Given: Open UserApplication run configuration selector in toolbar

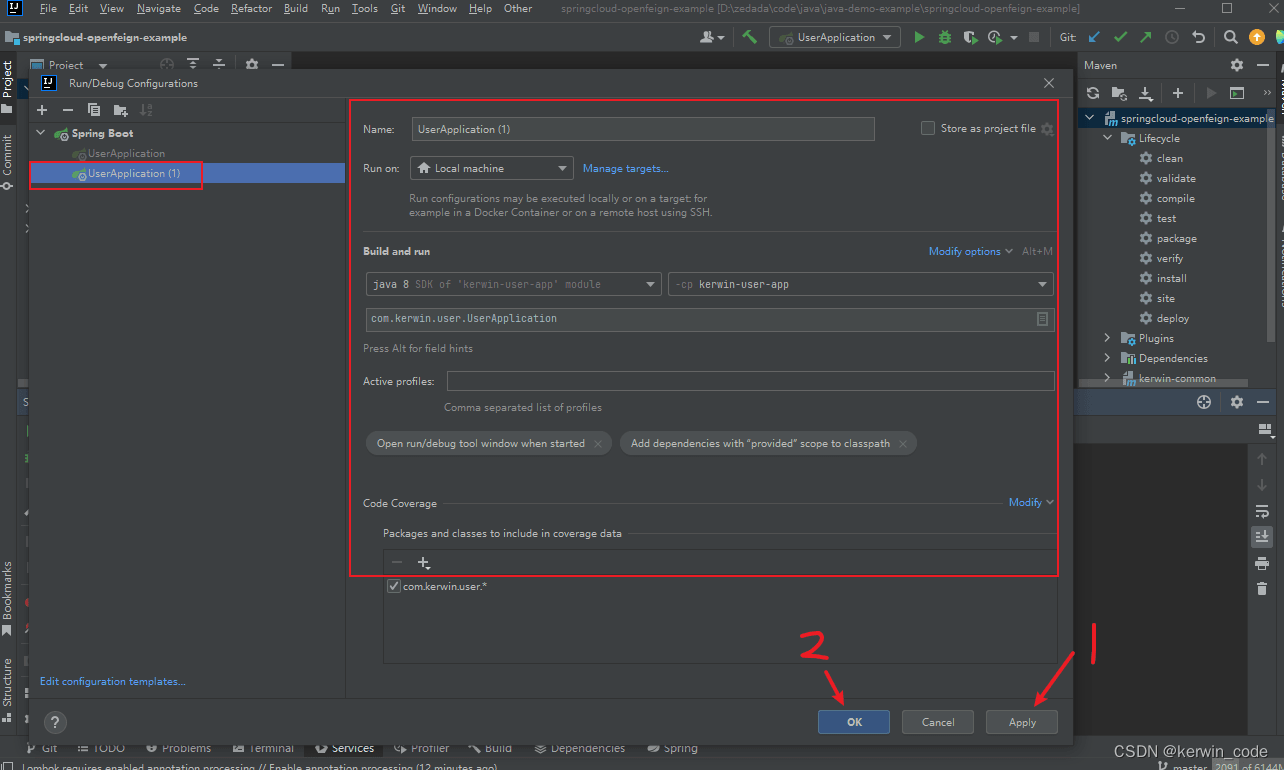Looking at the screenshot, I should click(836, 37).
